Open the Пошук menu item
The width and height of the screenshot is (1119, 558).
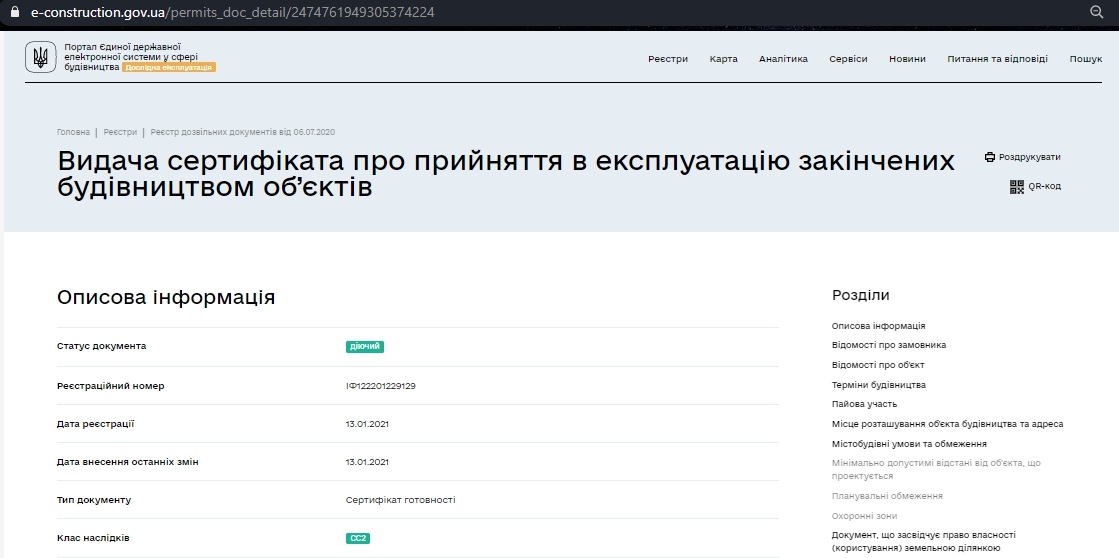[x=1085, y=59]
